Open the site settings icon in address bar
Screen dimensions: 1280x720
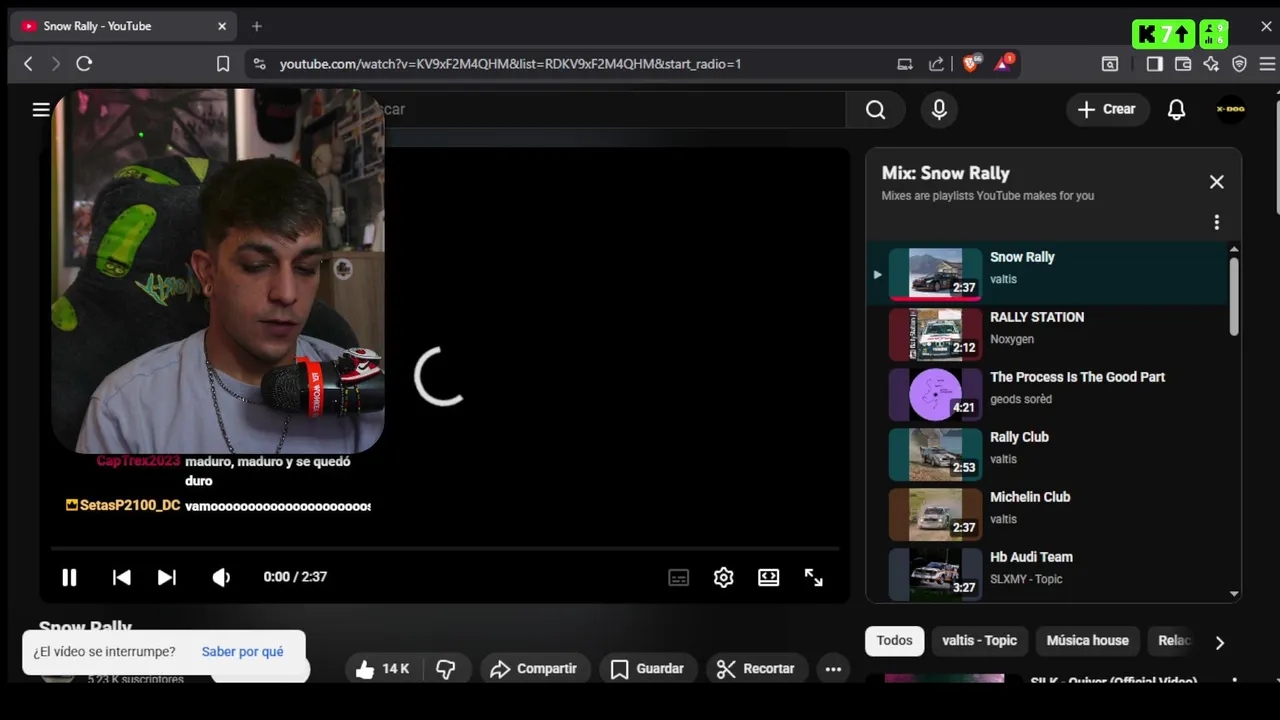click(259, 64)
